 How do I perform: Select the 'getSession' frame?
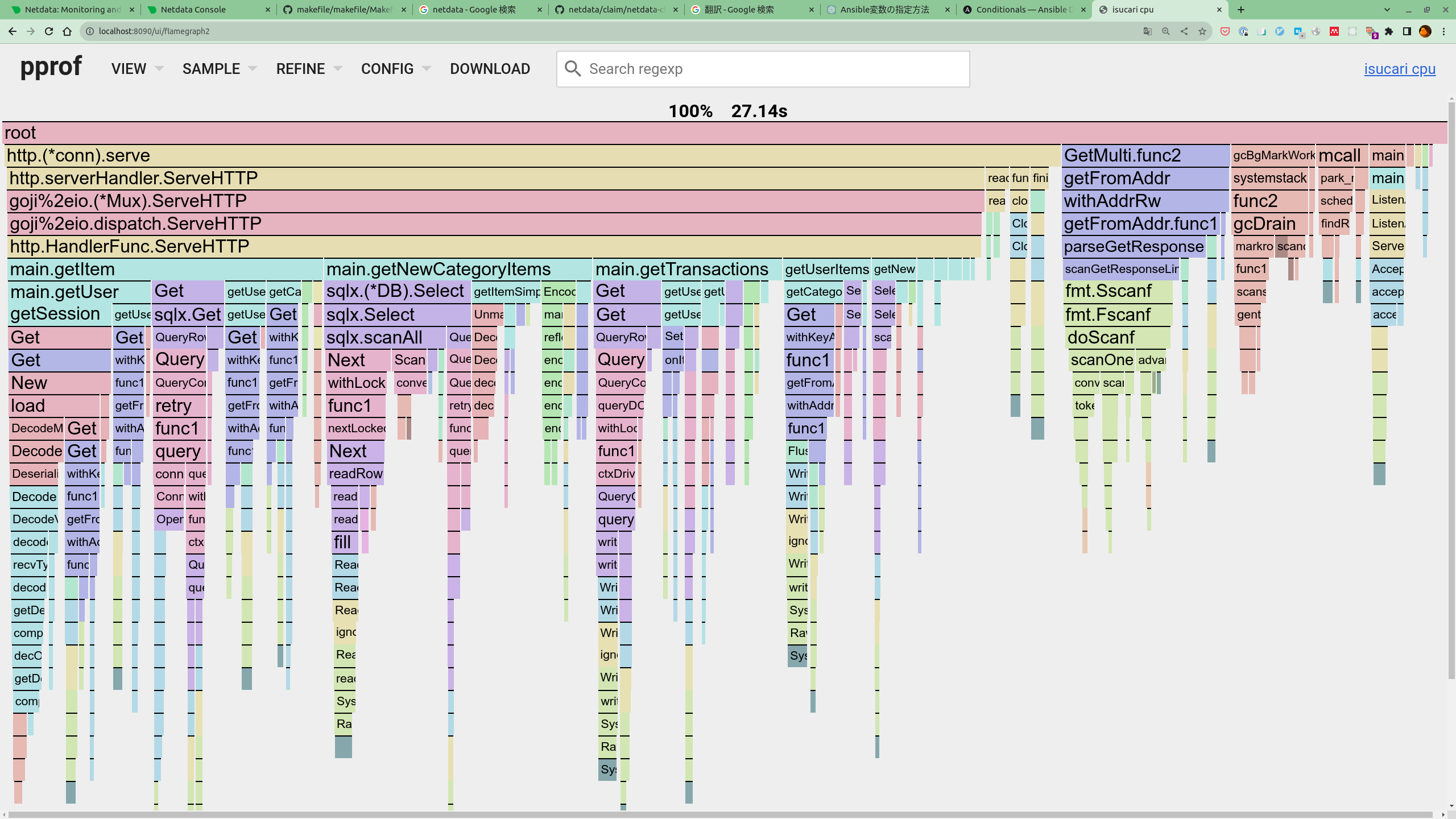click(x=60, y=314)
